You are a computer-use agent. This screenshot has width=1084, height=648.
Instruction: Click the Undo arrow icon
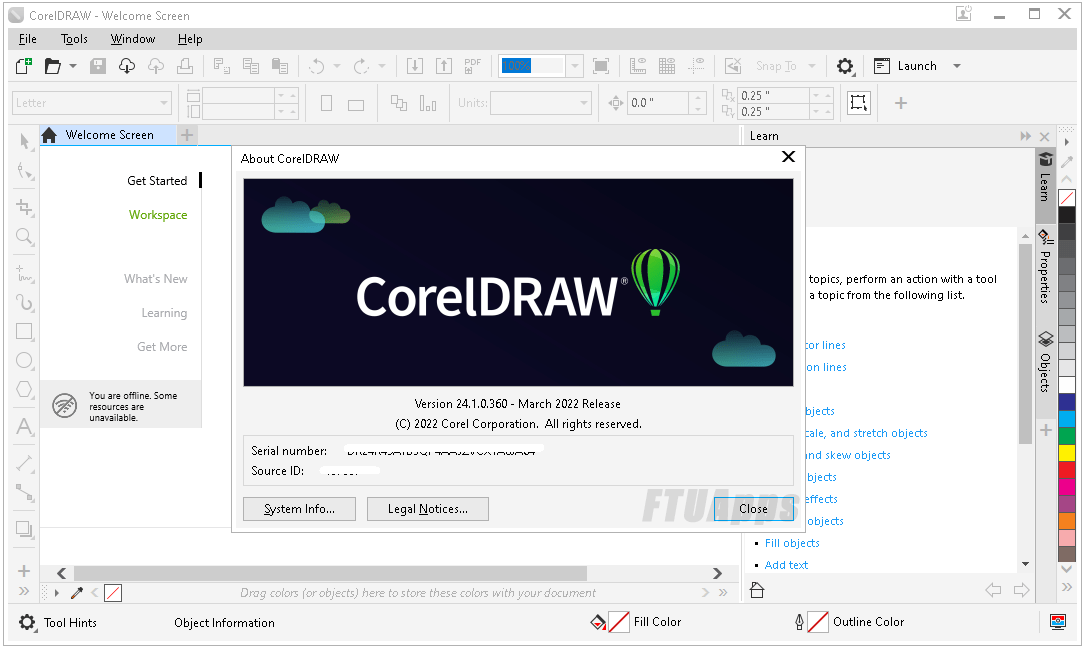pyautogui.click(x=317, y=66)
